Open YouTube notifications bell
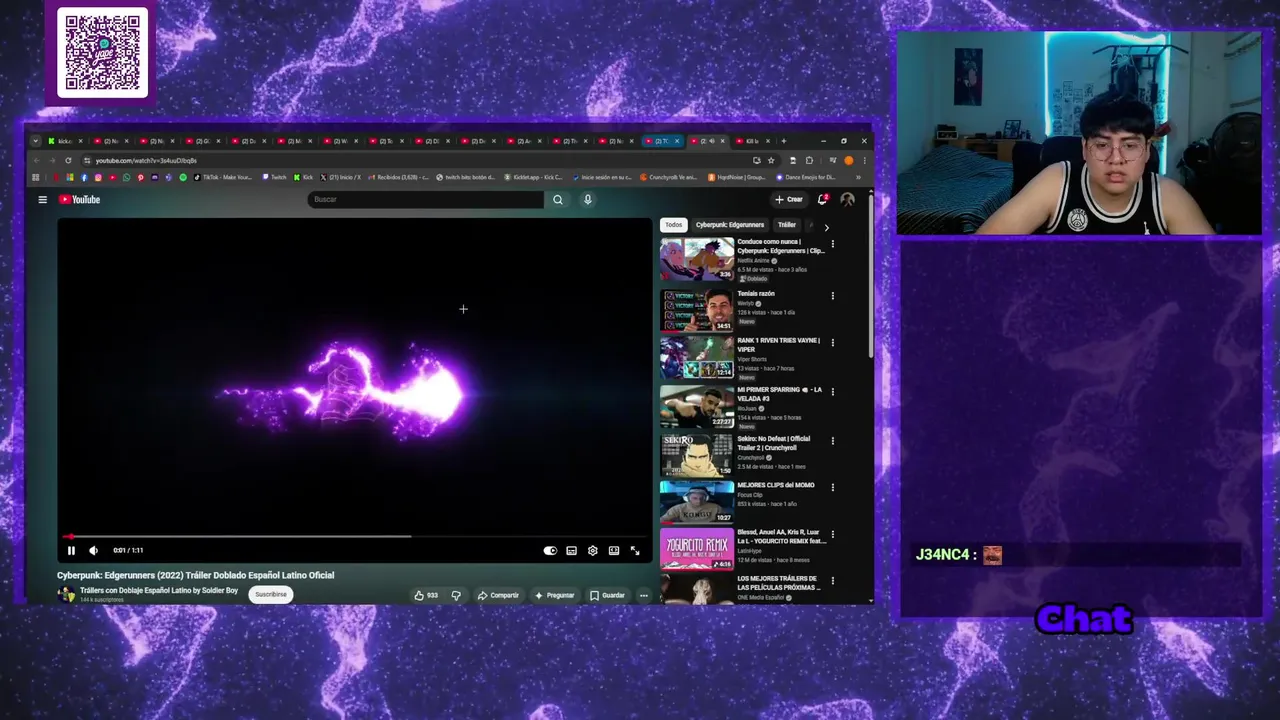The height and width of the screenshot is (720, 1280). [822, 200]
